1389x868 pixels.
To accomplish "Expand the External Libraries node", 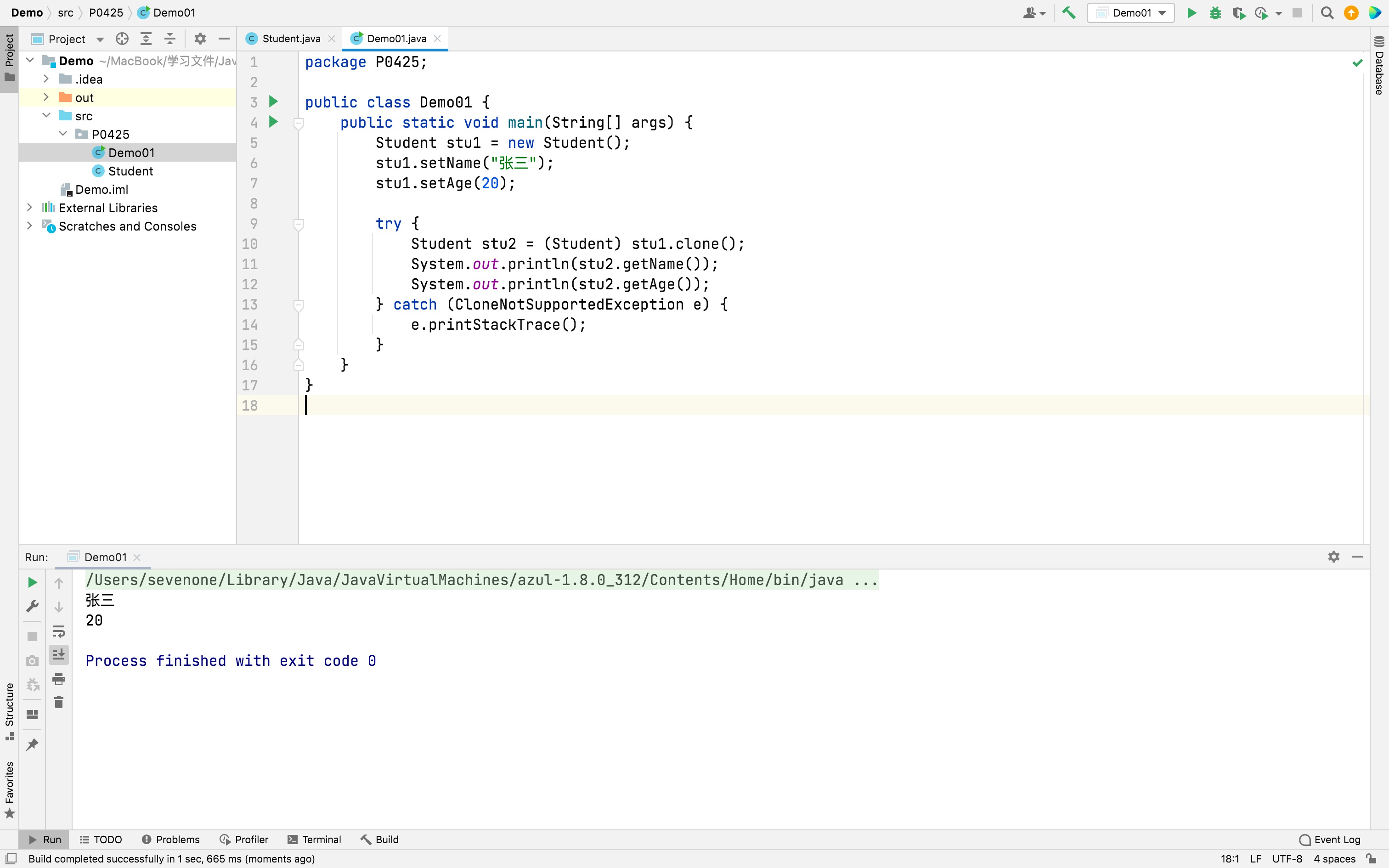I will [30, 208].
